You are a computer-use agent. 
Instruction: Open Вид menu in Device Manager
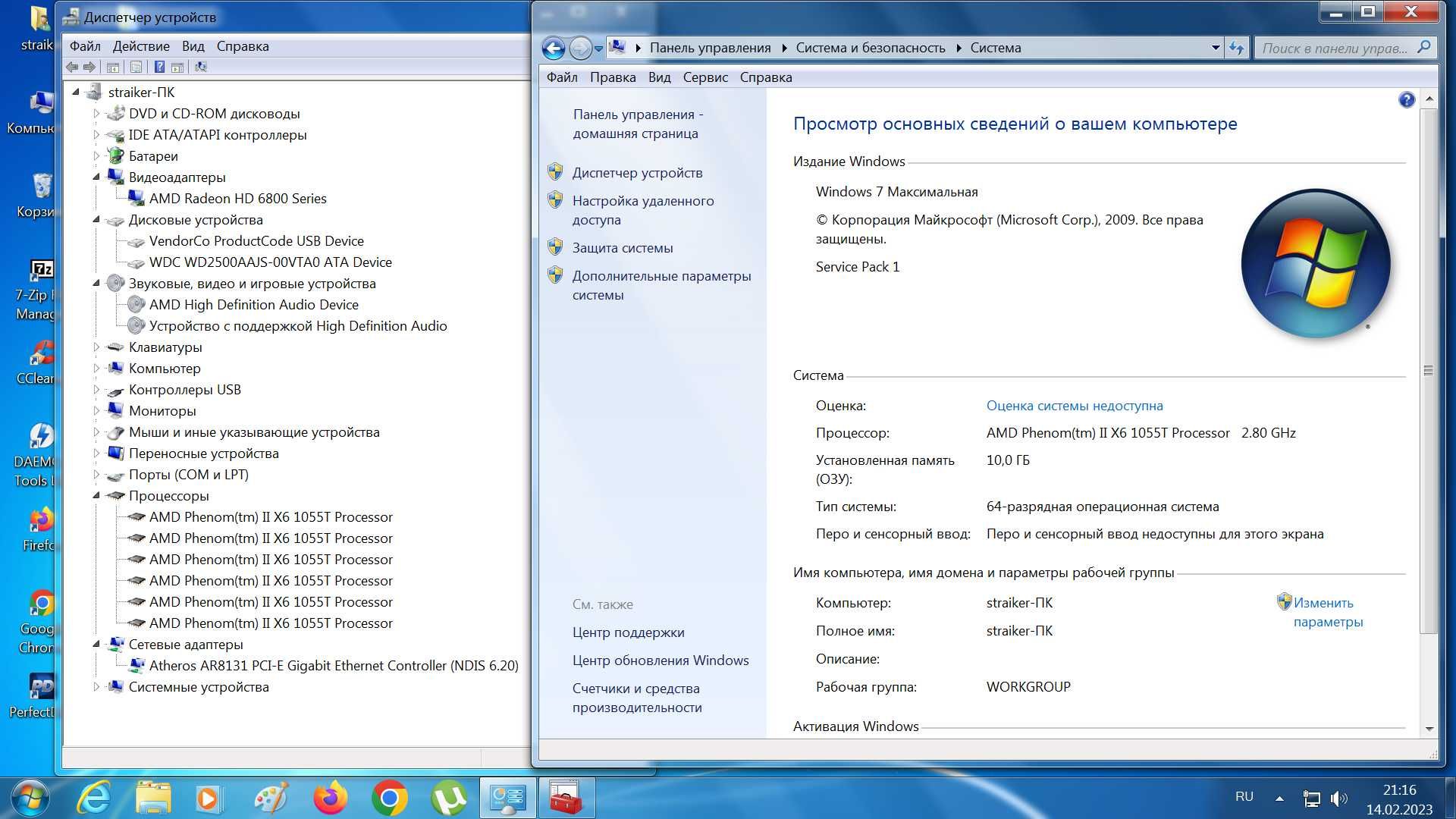pos(193,46)
